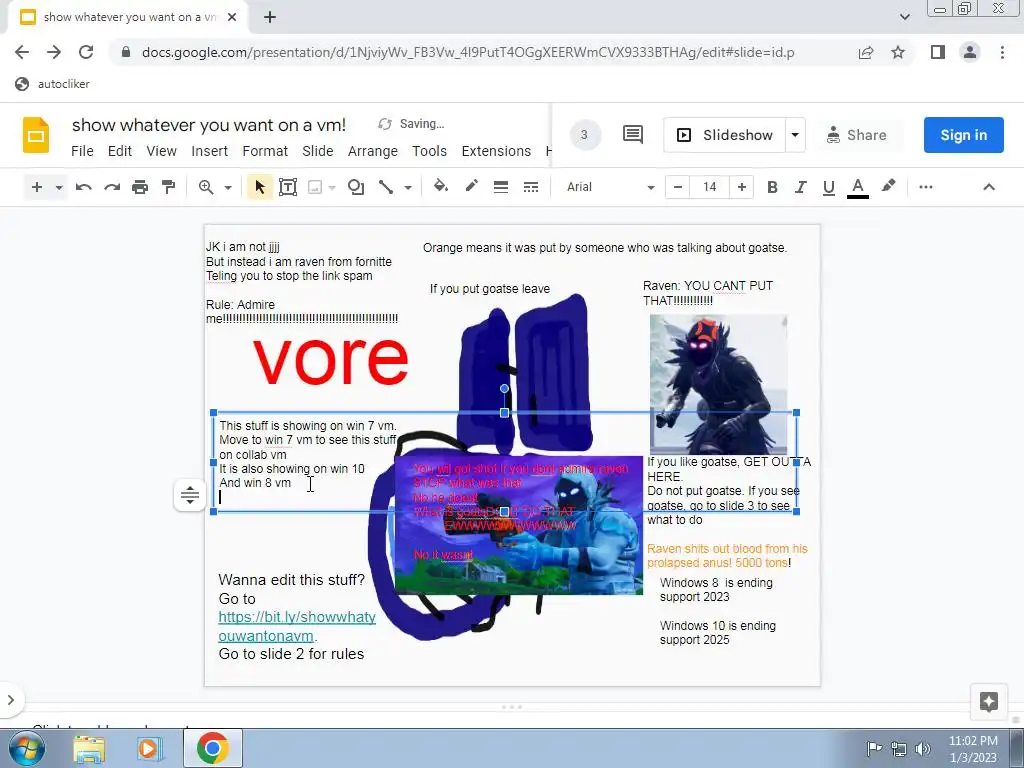Click the Share button
The height and width of the screenshot is (768, 1024).
click(x=857, y=135)
